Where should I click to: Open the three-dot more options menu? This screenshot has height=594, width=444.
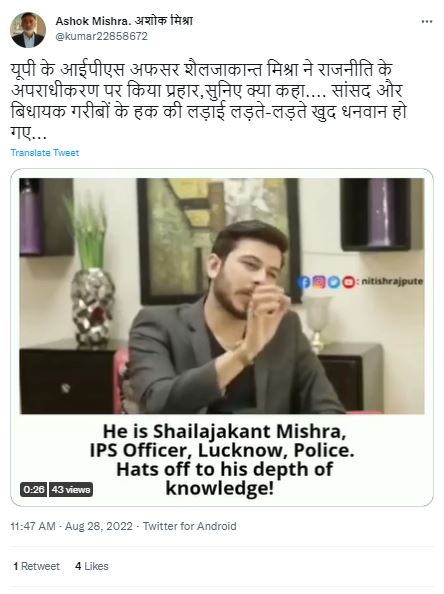pyautogui.click(x=427, y=22)
